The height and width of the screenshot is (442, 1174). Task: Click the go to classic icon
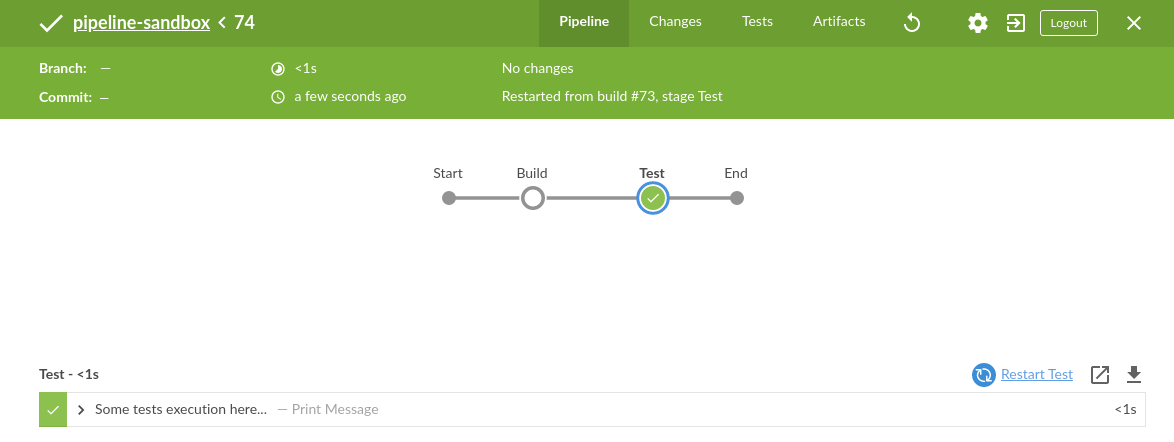[1016, 23]
